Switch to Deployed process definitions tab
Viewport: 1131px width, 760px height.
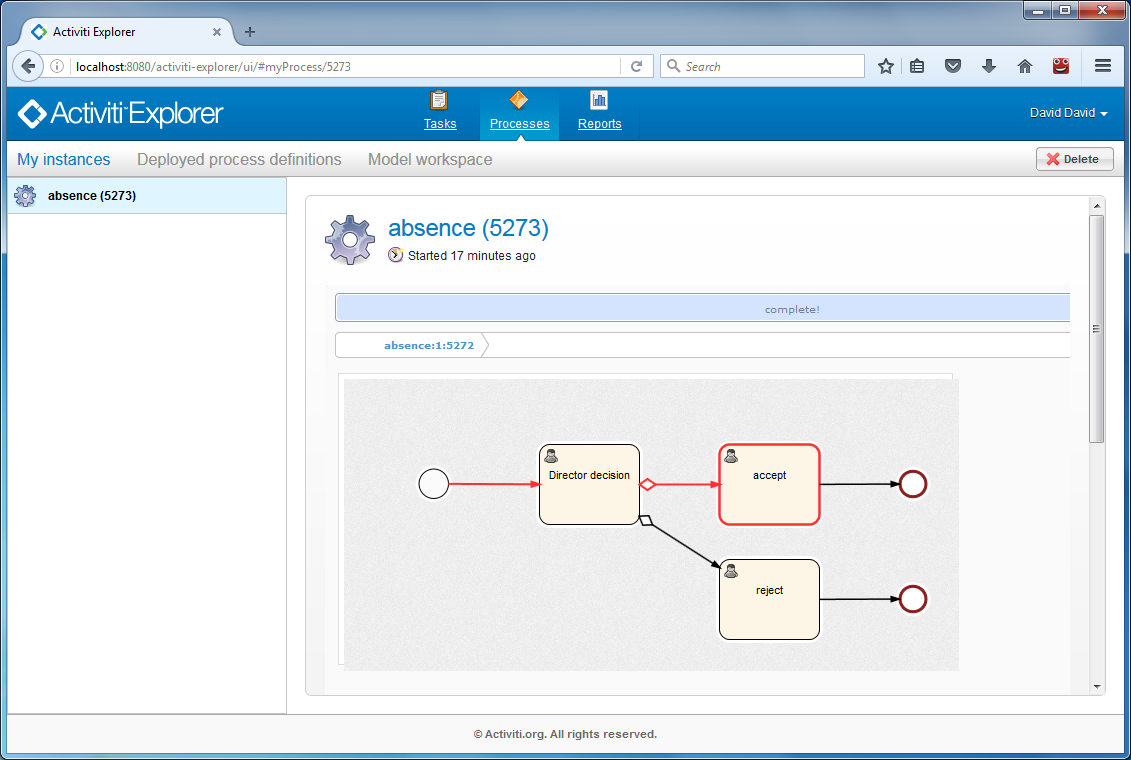click(239, 160)
